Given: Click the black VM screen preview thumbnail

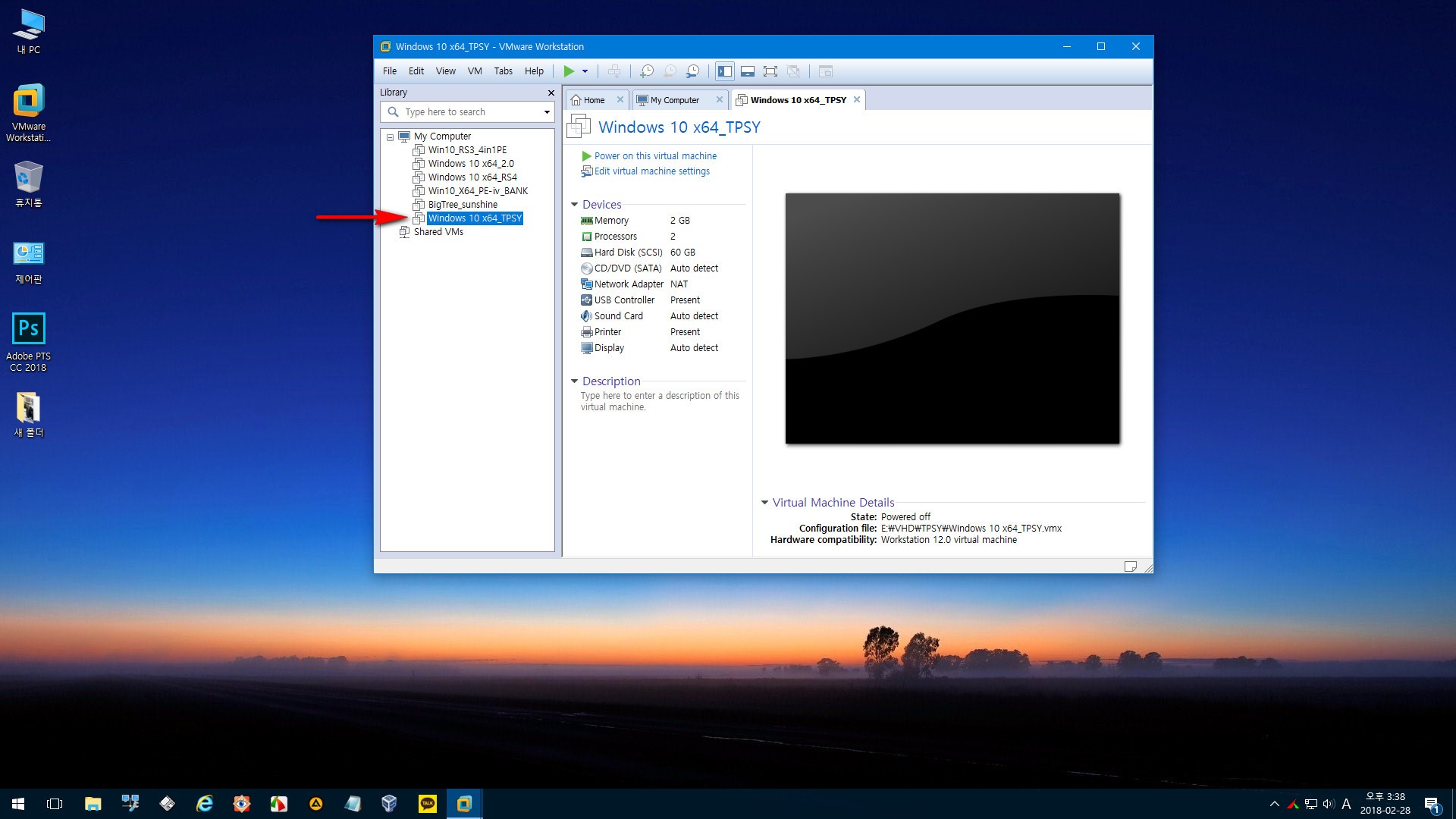Looking at the screenshot, I should point(952,318).
